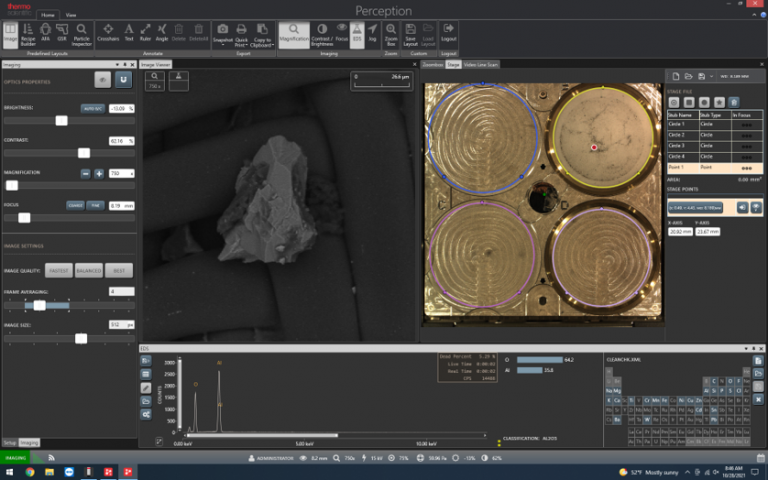Activate the Crosshairs annotation tool
This screenshot has height=480, width=768.
tap(108, 33)
